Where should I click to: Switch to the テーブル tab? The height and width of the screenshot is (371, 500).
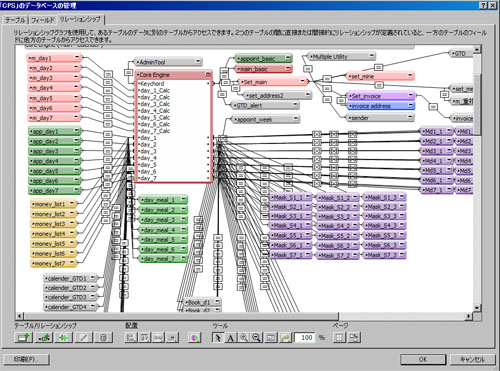(15, 20)
